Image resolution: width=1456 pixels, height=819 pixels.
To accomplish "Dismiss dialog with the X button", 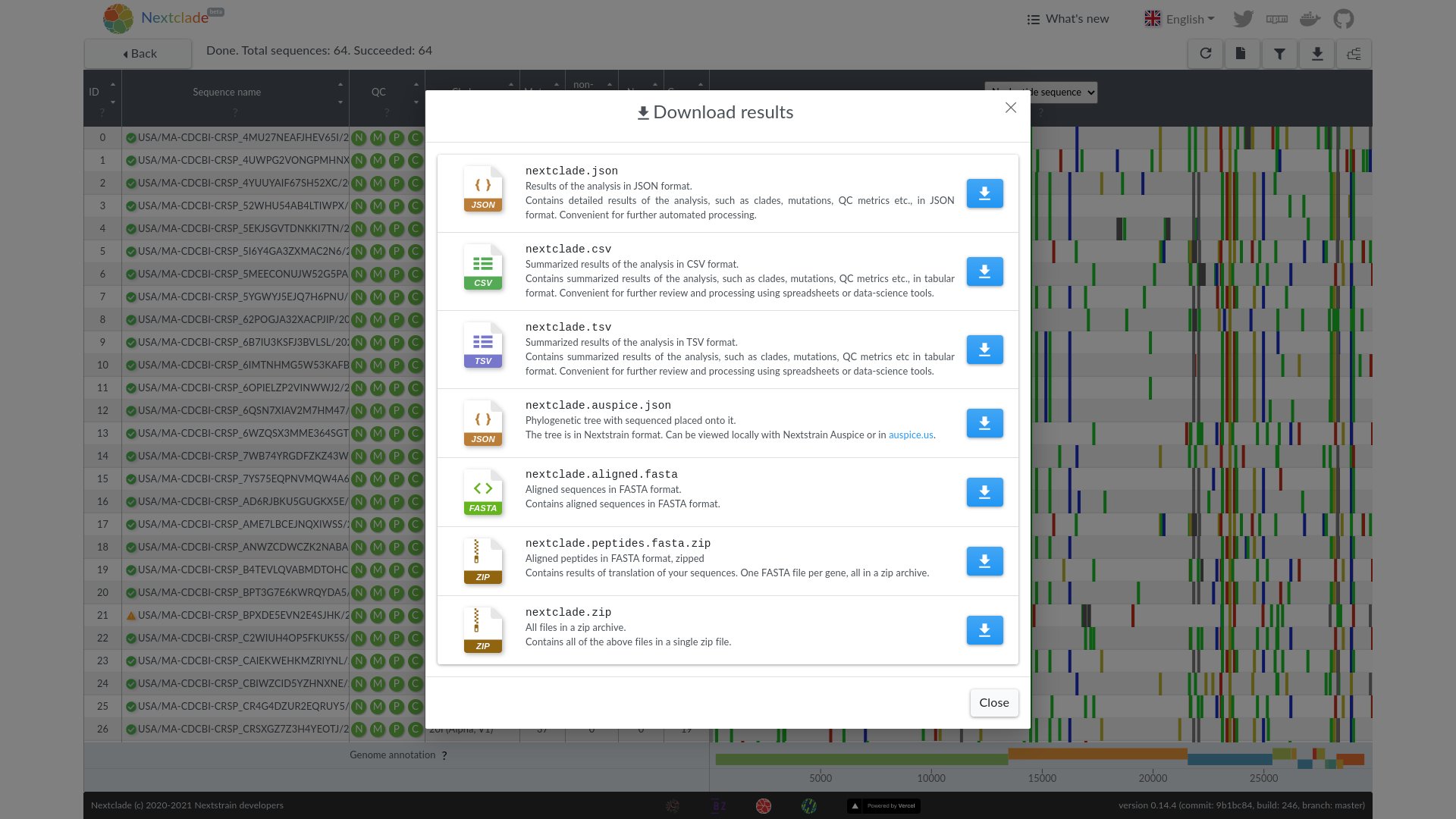I will tap(1010, 108).
